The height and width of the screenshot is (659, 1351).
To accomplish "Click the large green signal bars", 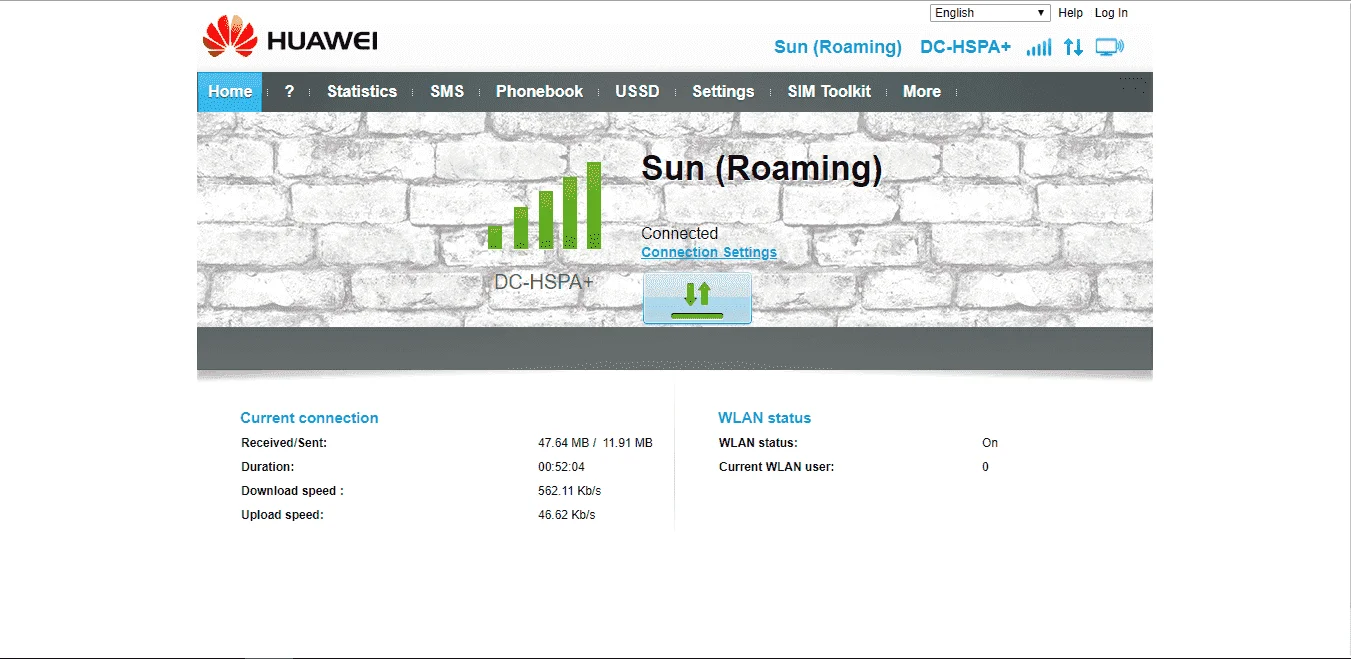I will 545,206.
